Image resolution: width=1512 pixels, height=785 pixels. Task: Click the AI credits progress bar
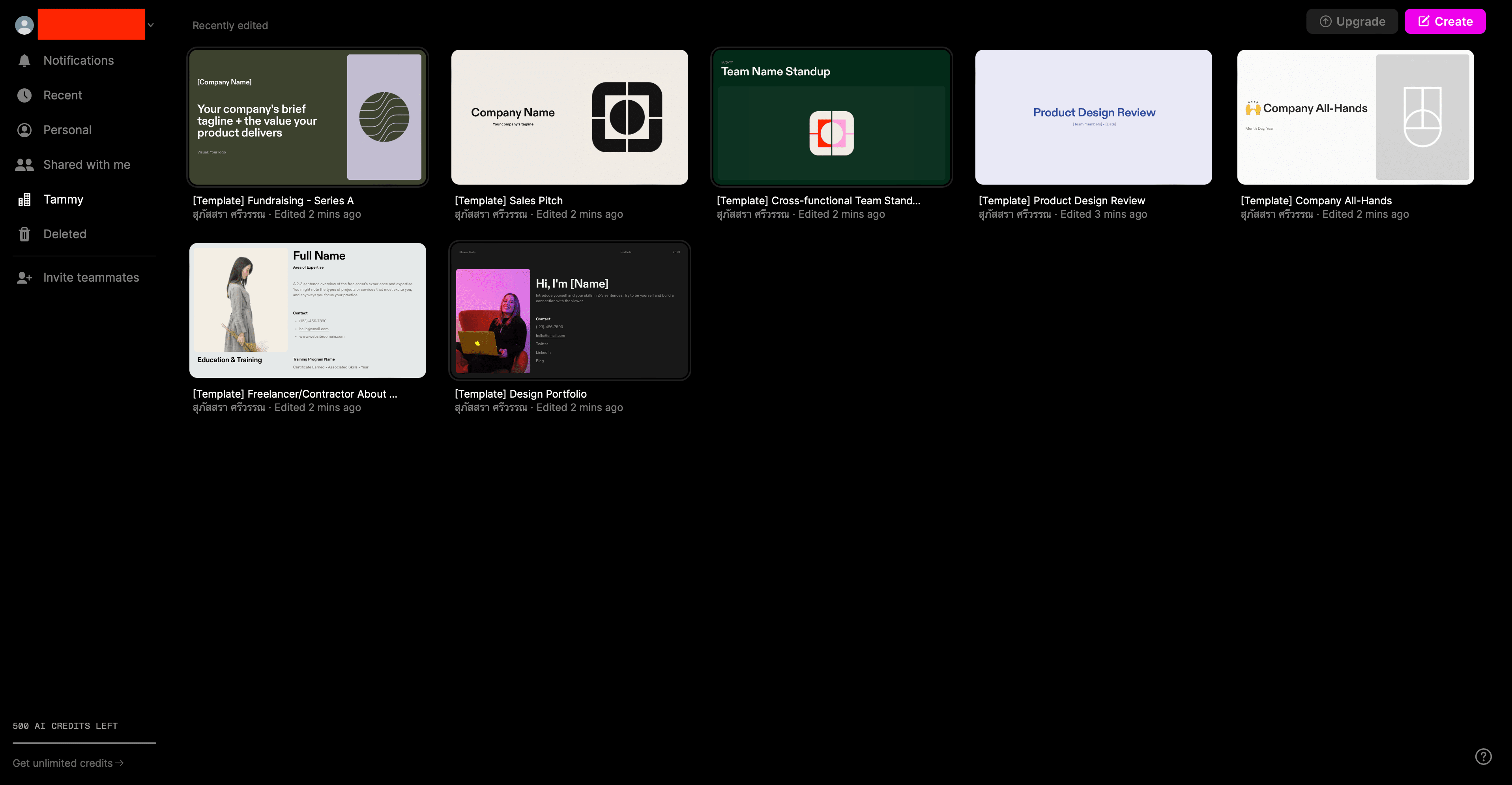84,743
